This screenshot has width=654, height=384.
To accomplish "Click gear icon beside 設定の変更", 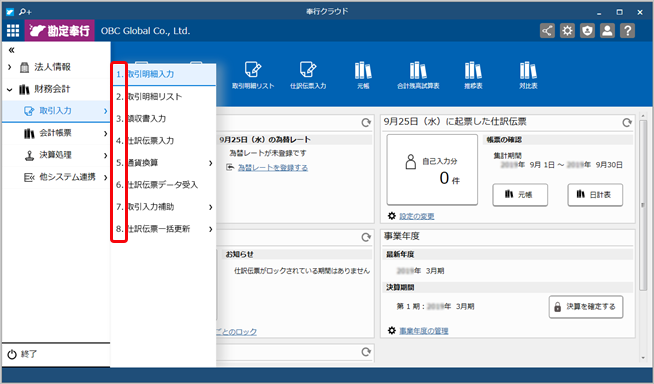I will [x=392, y=216].
